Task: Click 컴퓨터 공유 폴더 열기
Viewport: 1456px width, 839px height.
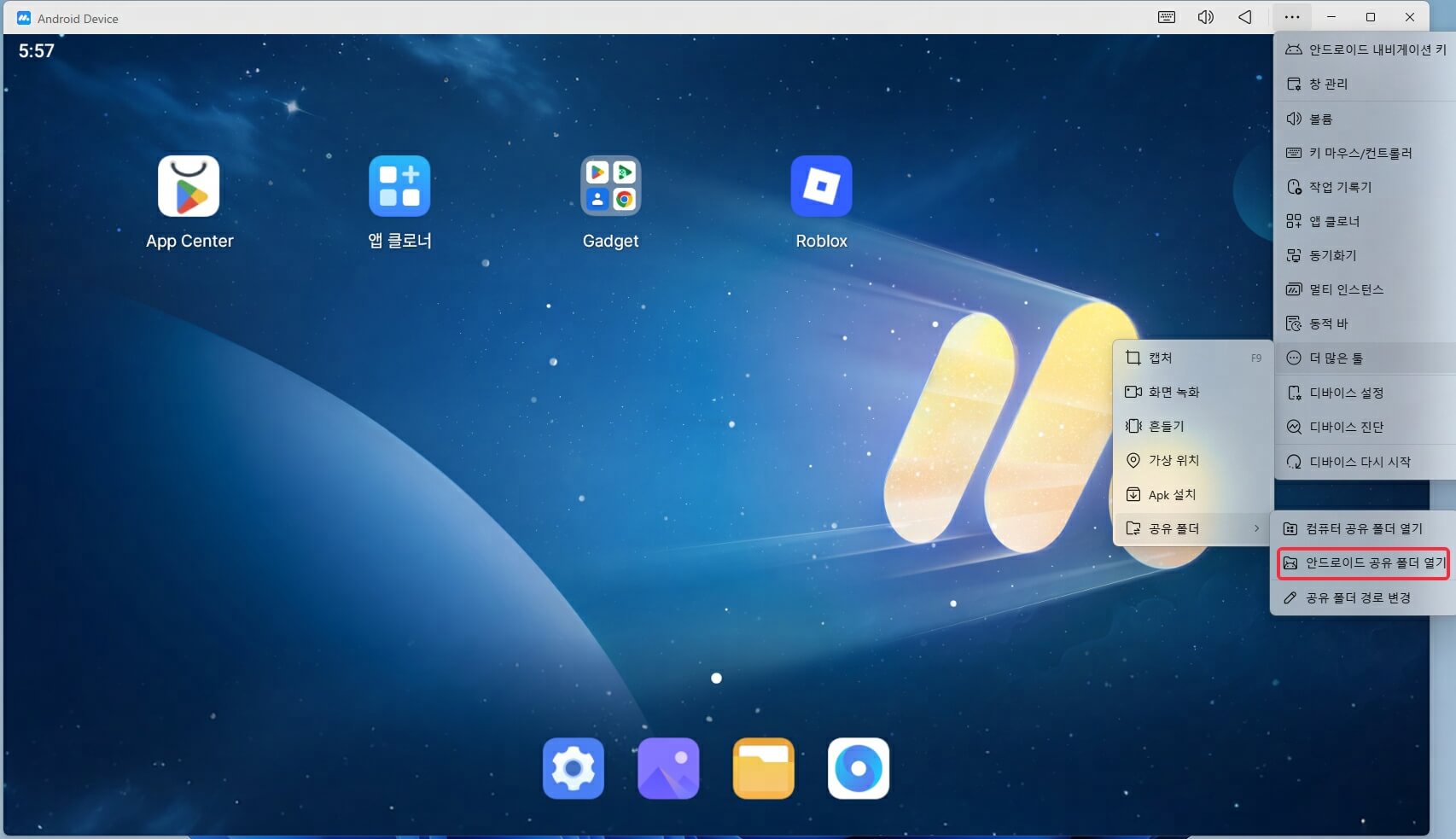Action: [1364, 528]
